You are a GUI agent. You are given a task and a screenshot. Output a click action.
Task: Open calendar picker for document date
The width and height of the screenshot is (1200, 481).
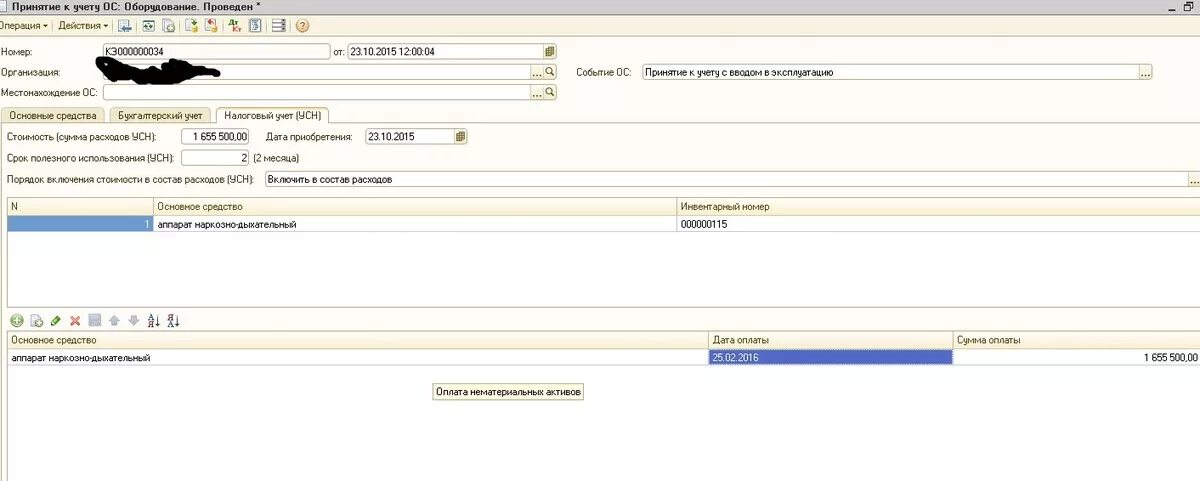pyautogui.click(x=550, y=51)
